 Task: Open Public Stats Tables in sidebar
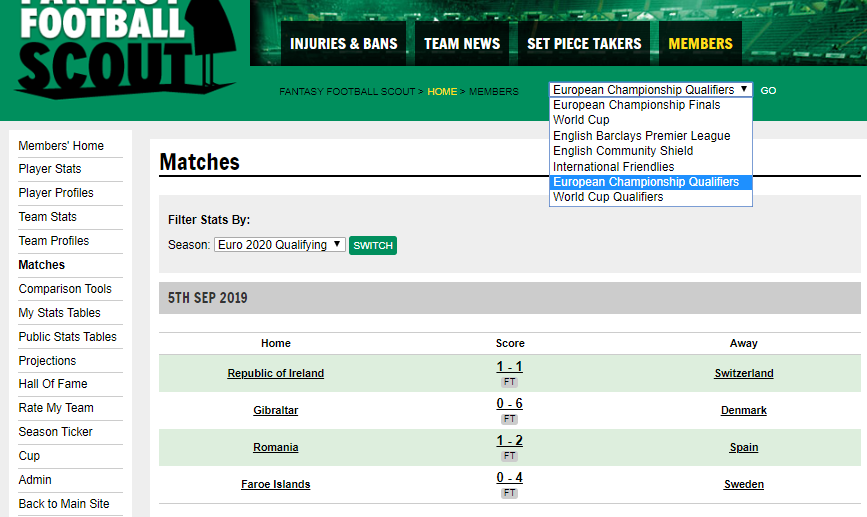click(x=67, y=337)
